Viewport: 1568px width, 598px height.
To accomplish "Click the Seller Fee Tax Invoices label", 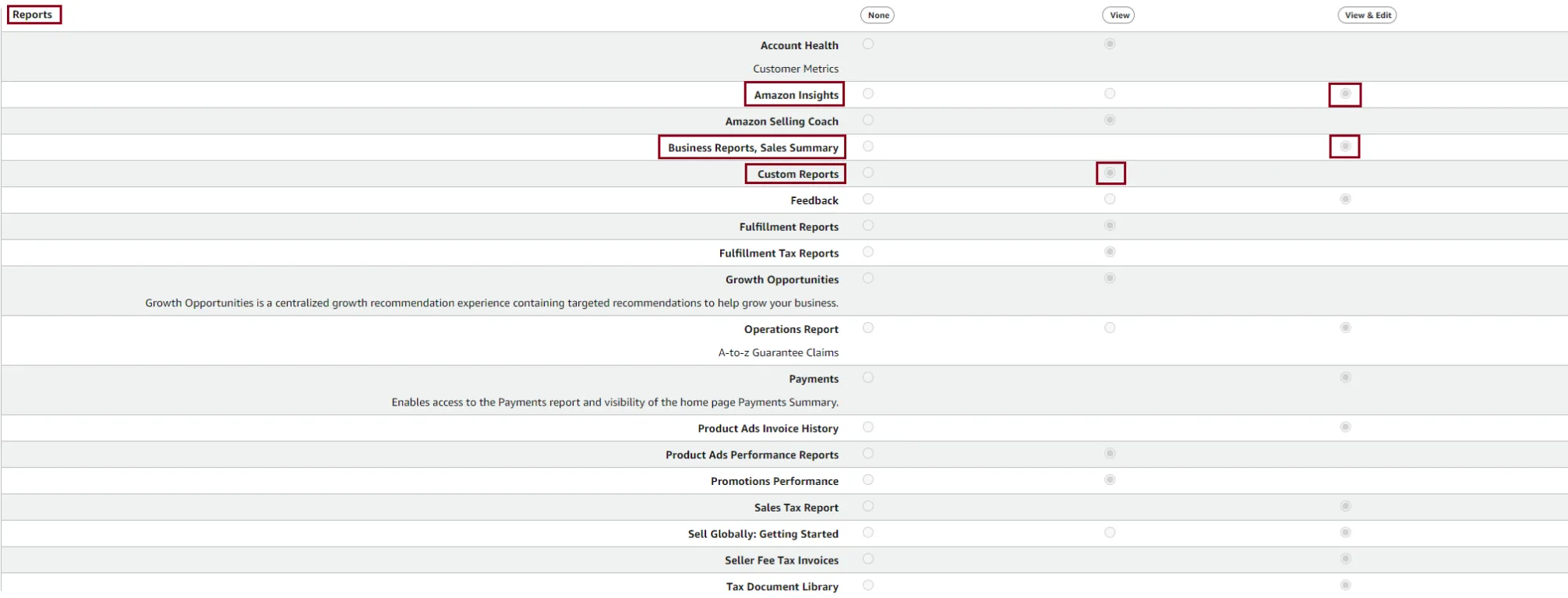I will 782,561.
